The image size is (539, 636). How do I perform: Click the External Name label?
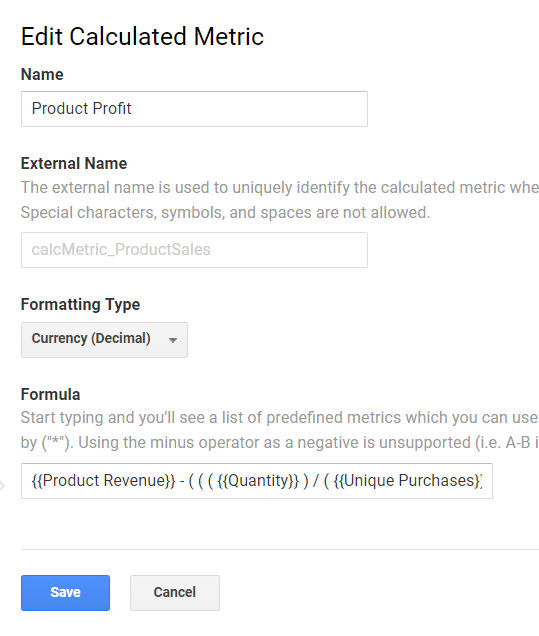[x=74, y=163]
